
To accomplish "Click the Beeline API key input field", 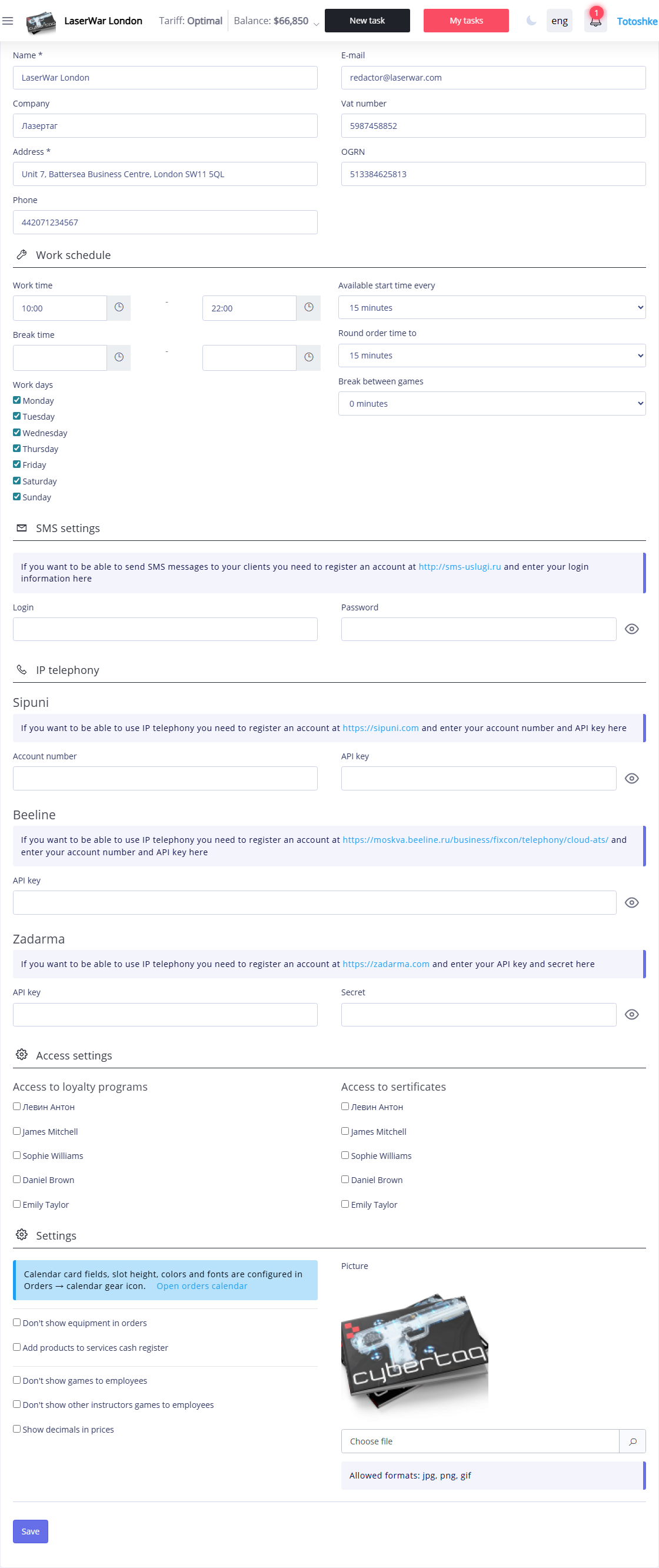I will pyautogui.click(x=314, y=902).
